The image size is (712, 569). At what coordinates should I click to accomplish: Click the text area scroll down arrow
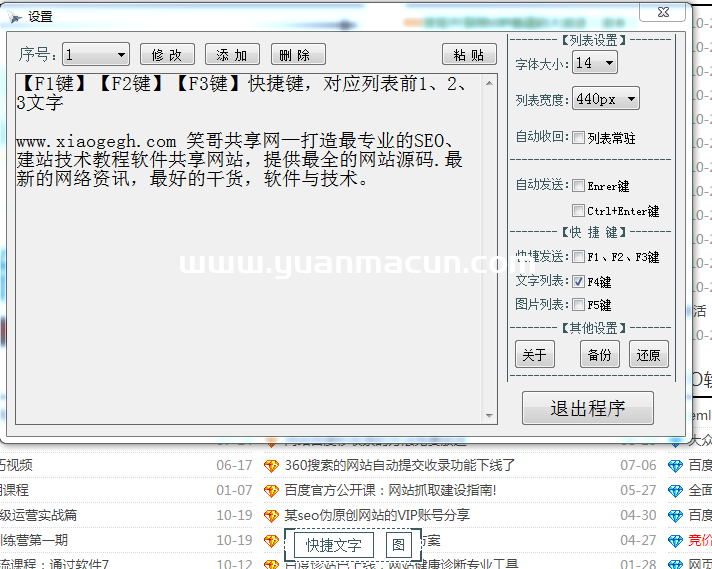[490, 415]
